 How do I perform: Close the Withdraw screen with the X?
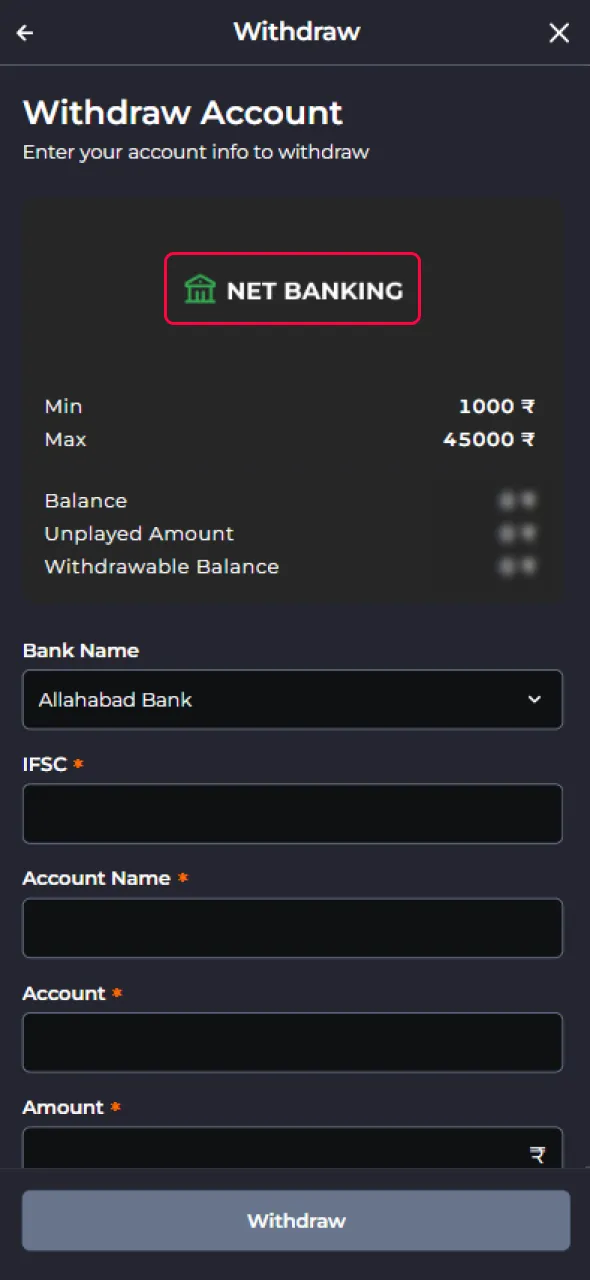pyautogui.click(x=559, y=32)
